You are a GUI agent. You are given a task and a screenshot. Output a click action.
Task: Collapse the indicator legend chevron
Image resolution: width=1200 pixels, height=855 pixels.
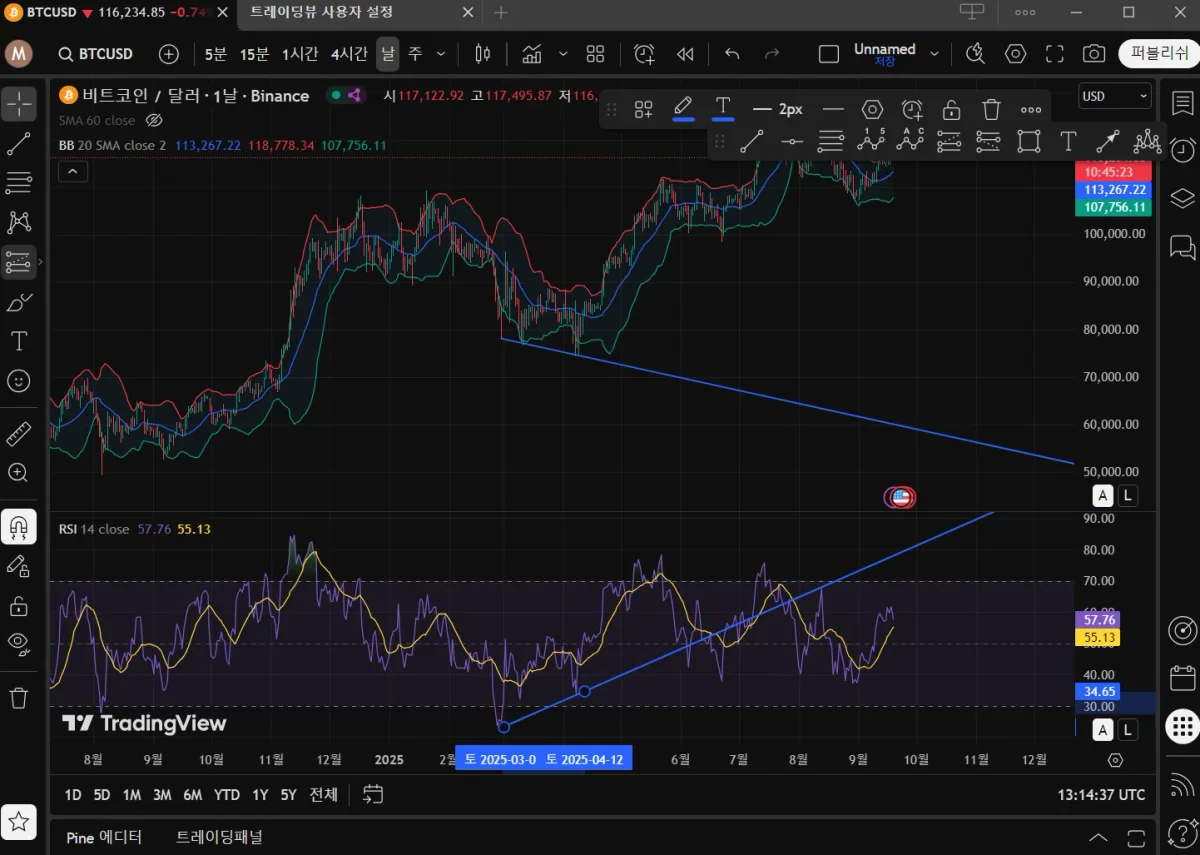click(73, 172)
